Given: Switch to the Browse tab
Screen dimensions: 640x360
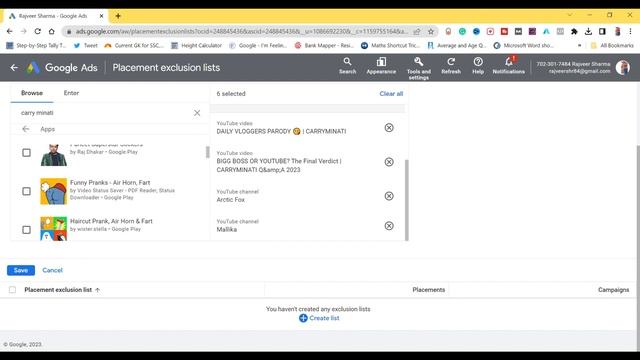Looking at the screenshot, I should [x=32, y=93].
